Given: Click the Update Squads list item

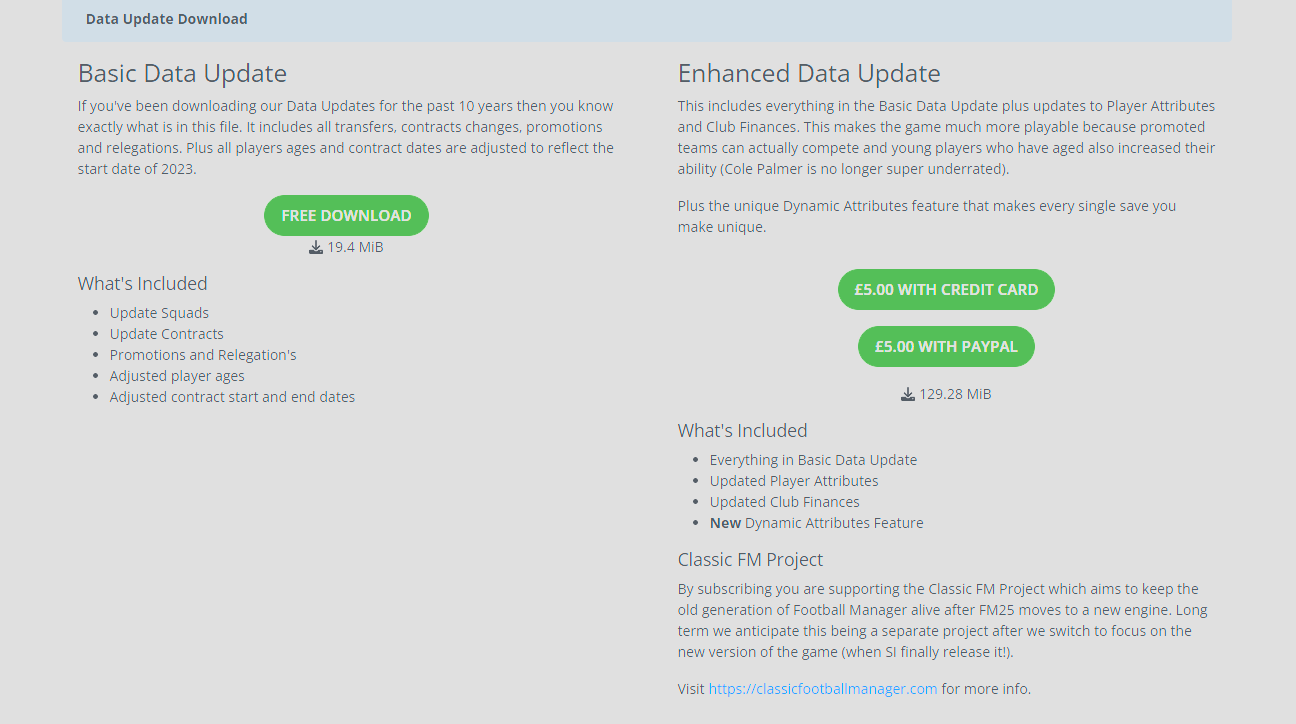Looking at the screenshot, I should (159, 313).
